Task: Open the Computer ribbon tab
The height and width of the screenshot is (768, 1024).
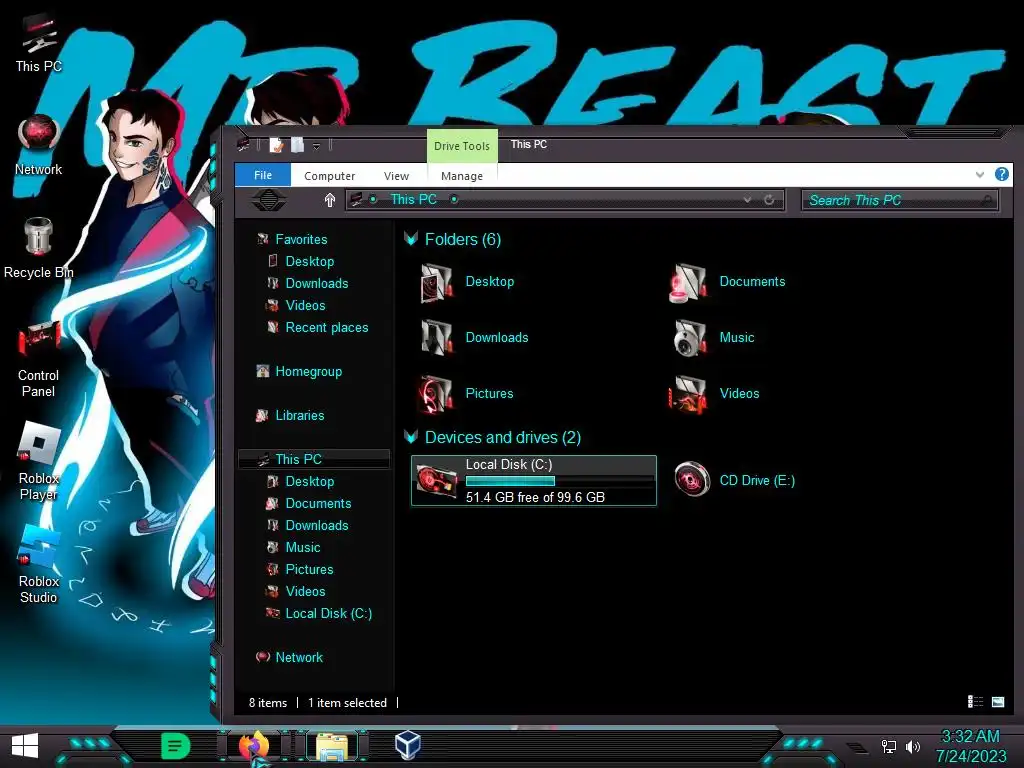Action: [329, 176]
